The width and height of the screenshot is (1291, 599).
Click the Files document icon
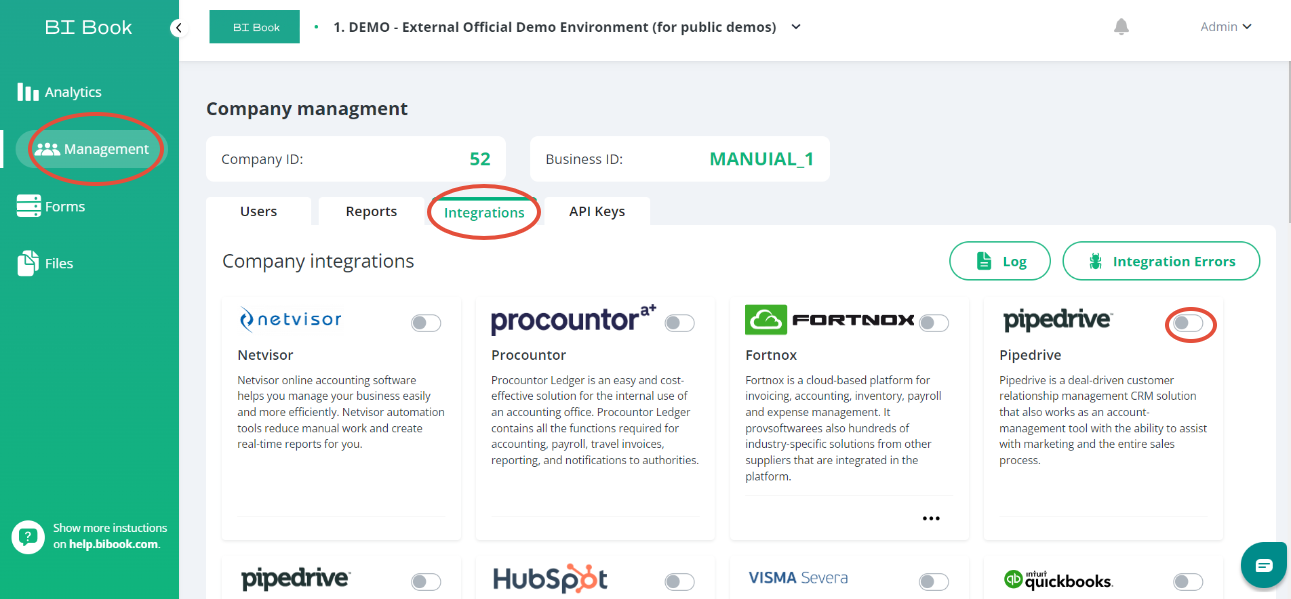pyautogui.click(x=28, y=263)
